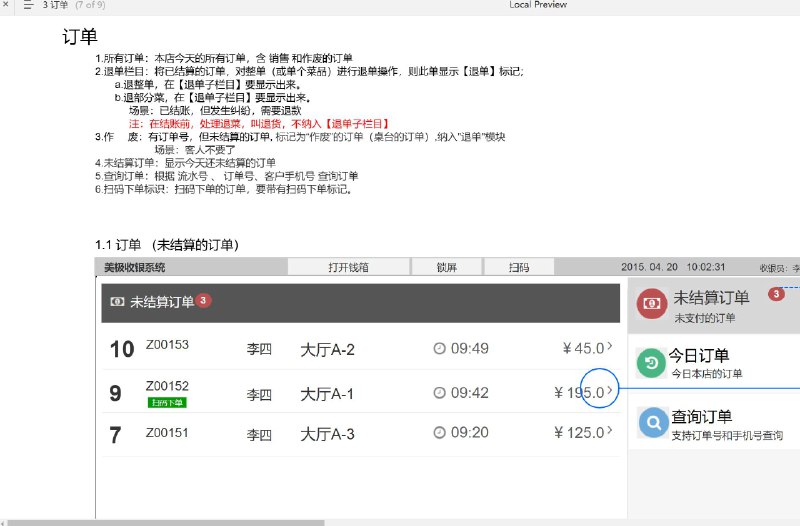This screenshot has width=800, height=526.
Task: Click the amount ¥195.0
Action: tap(579, 392)
